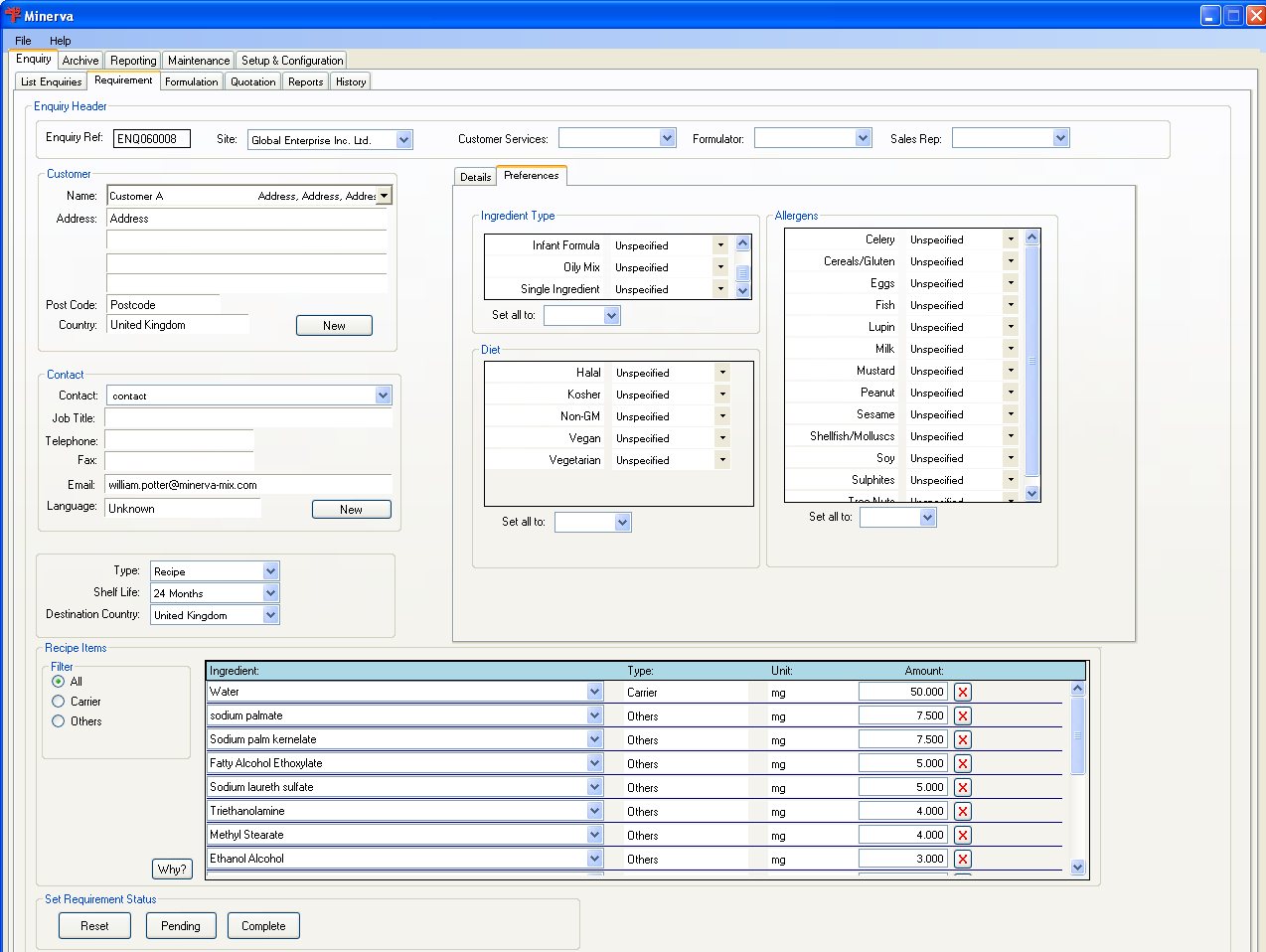Select the All filter radio button
The height and width of the screenshot is (952, 1266).
coord(58,682)
